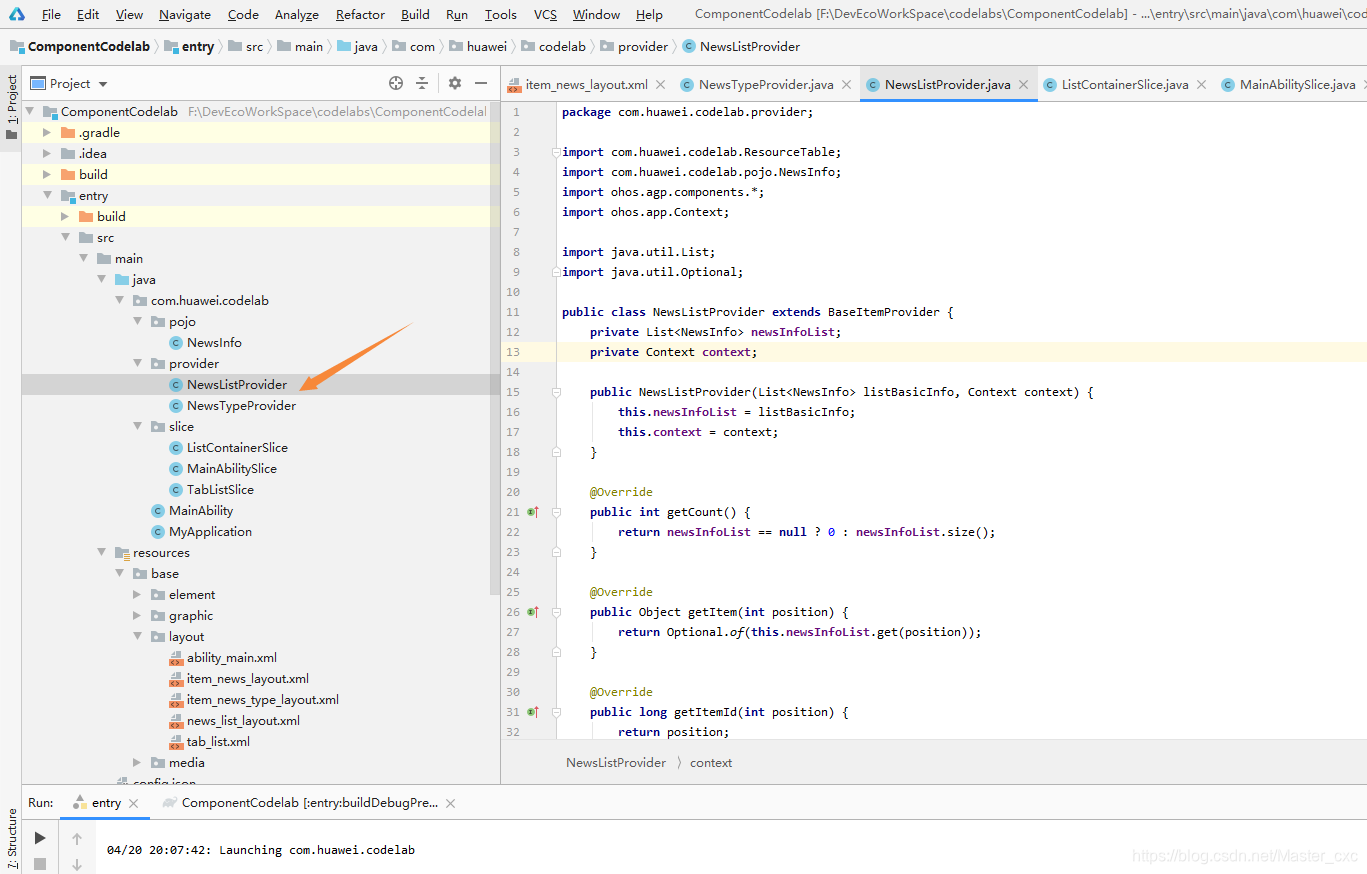Expand the media folder
This screenshot has height=874, width=1367.
pyautogui.click(x=137, y=763)
